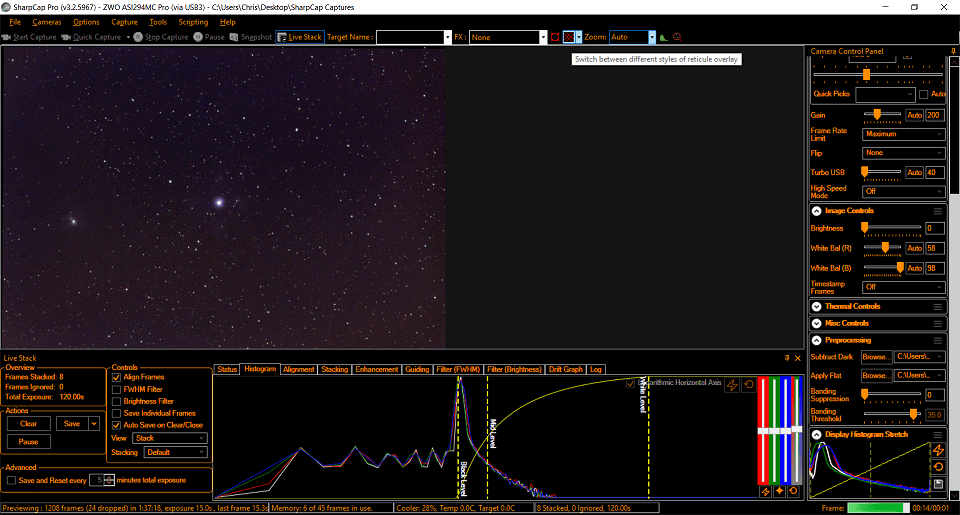Pin the Camera Control Panel

point(953,51)
